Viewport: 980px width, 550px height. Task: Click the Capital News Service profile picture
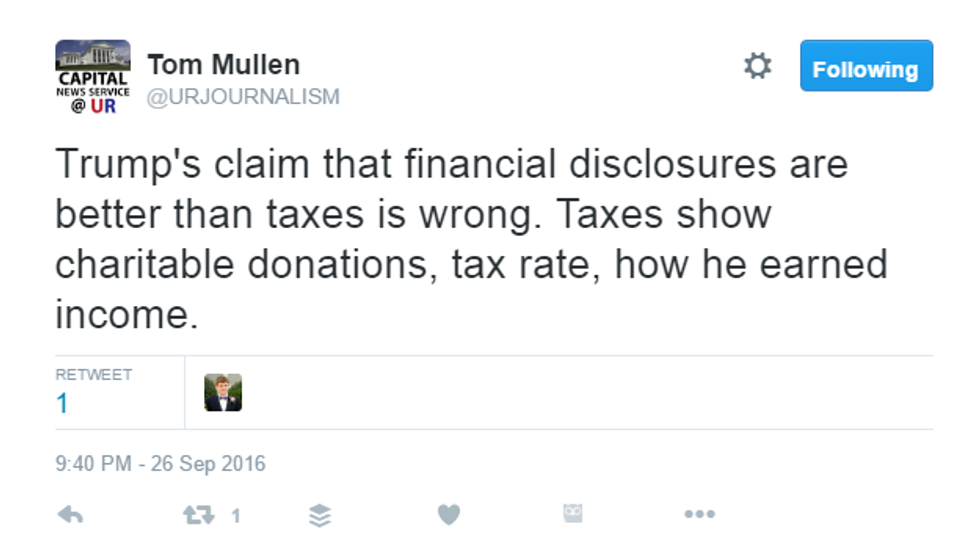92,76
